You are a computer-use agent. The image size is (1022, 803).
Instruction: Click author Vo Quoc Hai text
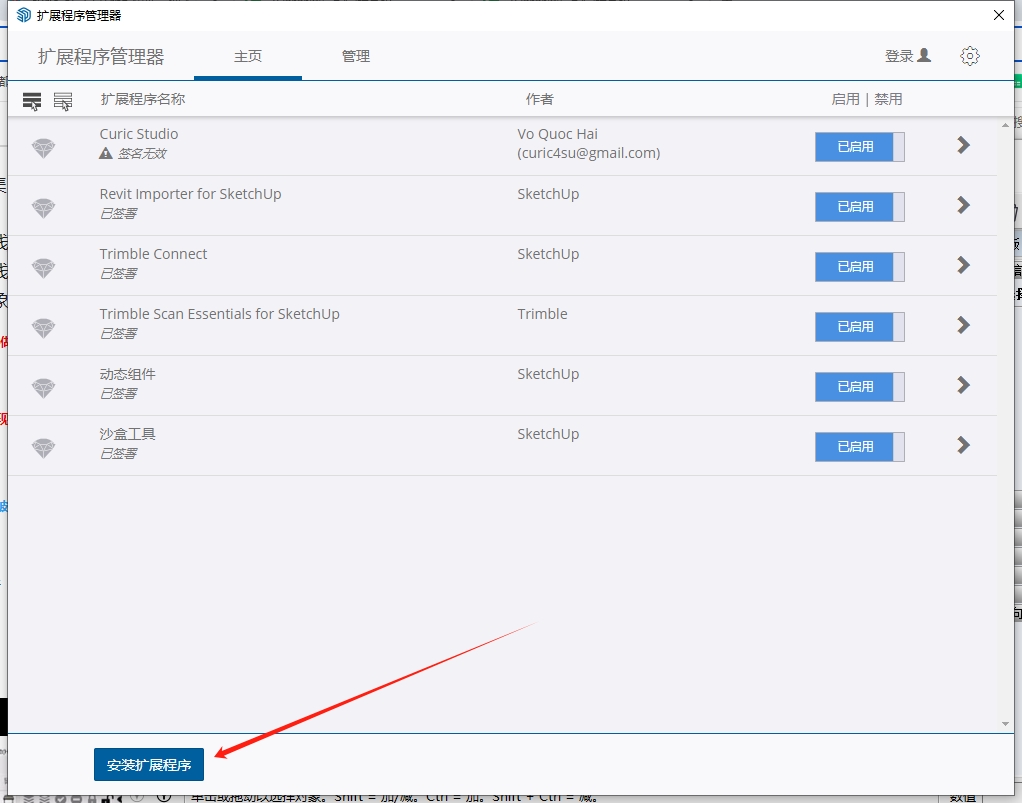[x=557, y=134]
